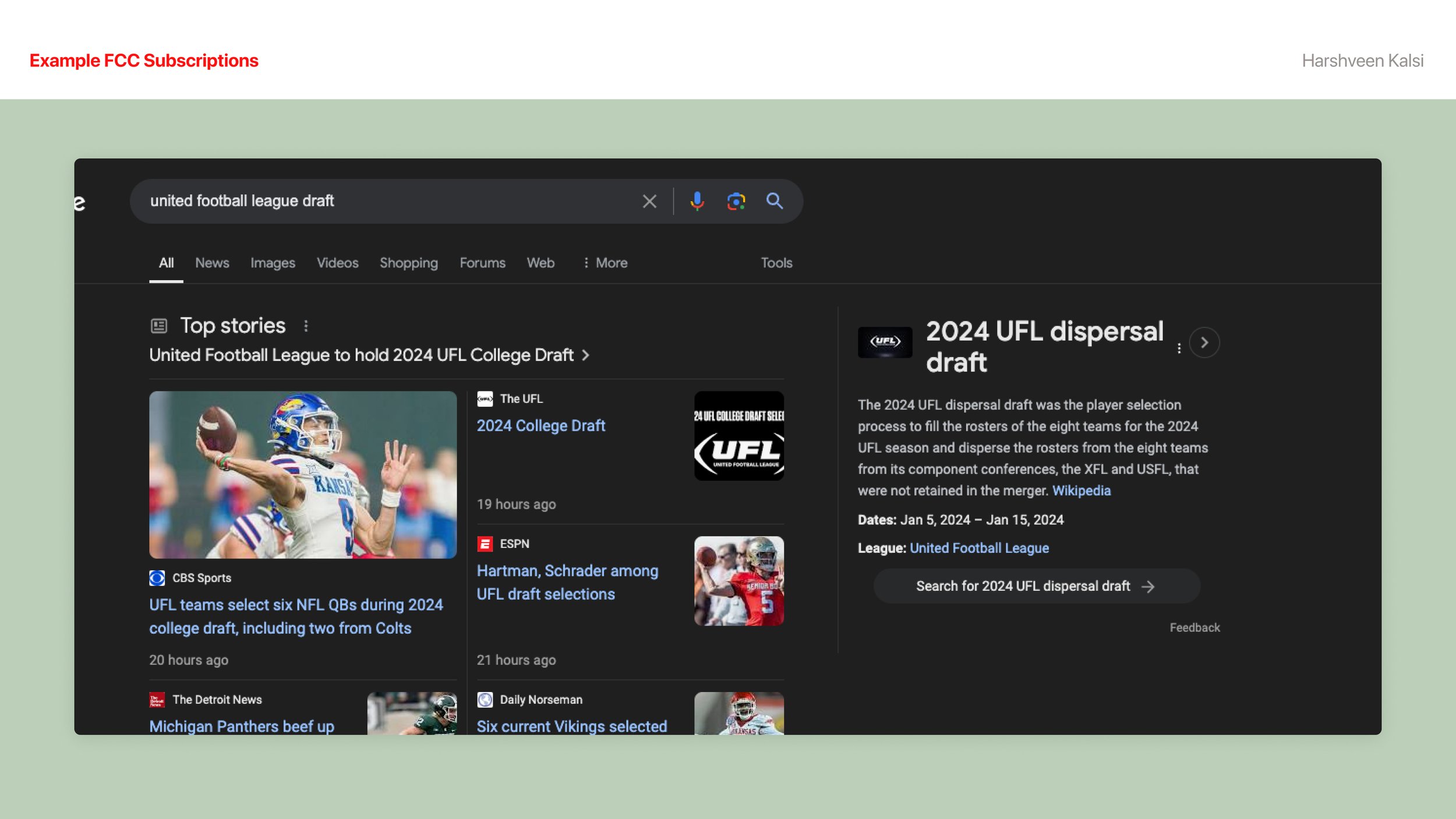This screenshot has width=1456, height=819.
Task: Click the 19 hours ago timestamp
Action: pos(516,504)
